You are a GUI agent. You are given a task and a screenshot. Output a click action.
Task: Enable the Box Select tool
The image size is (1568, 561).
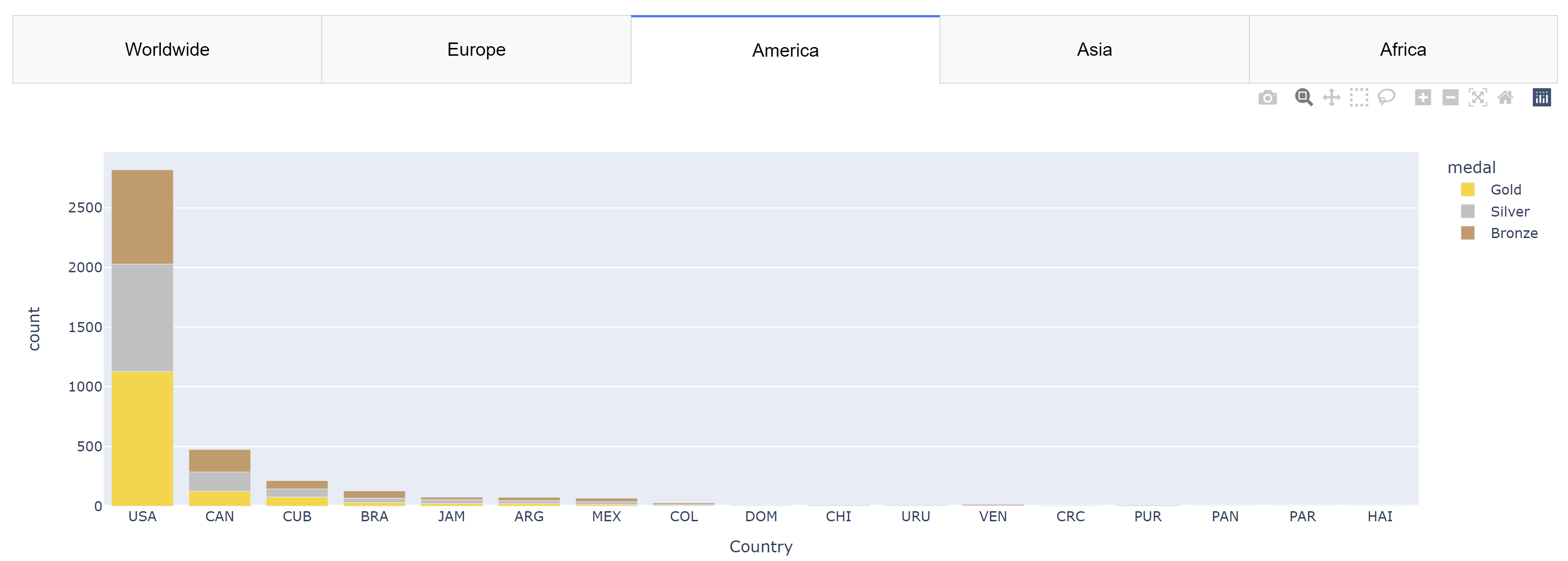[x=1359, y=97]
